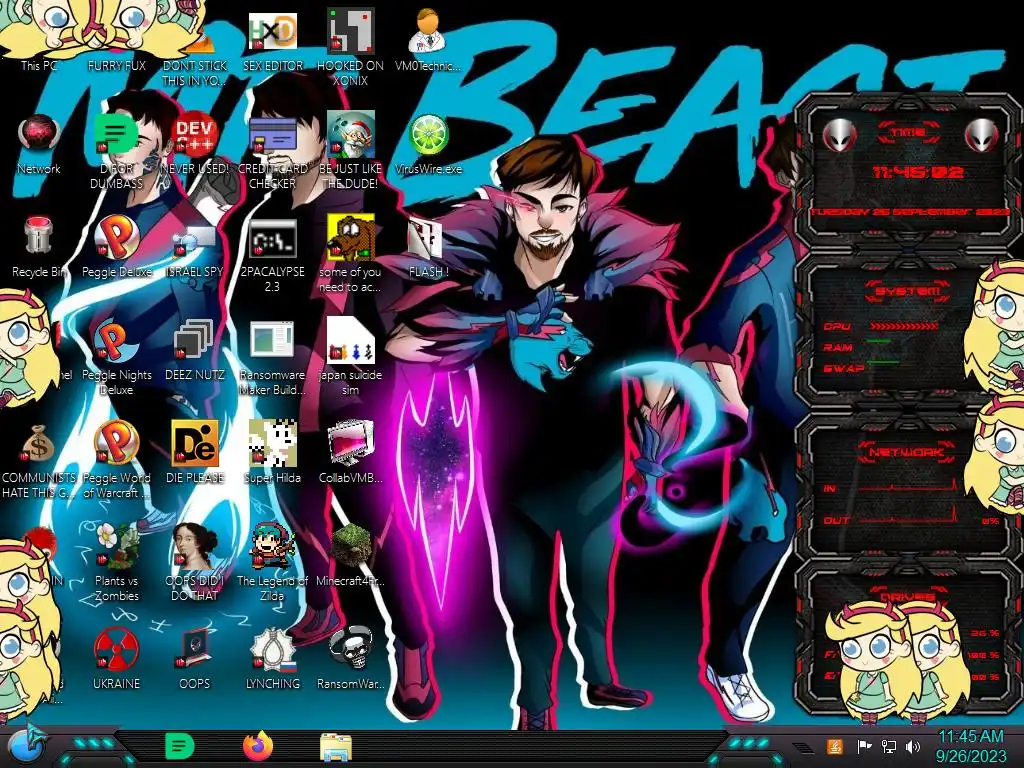Open the volume speaker tray icon

pos(913,746)
